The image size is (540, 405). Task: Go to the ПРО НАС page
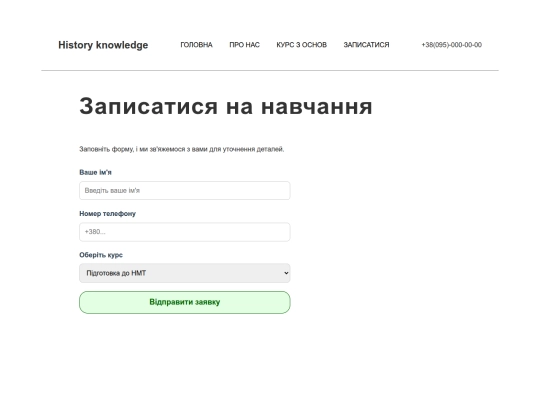pyautogui.click(x=245, y=45)
